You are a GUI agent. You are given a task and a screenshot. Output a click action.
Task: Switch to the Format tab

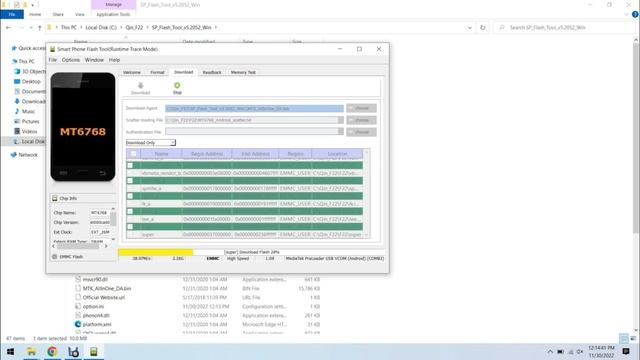click(x=157, y=72)
